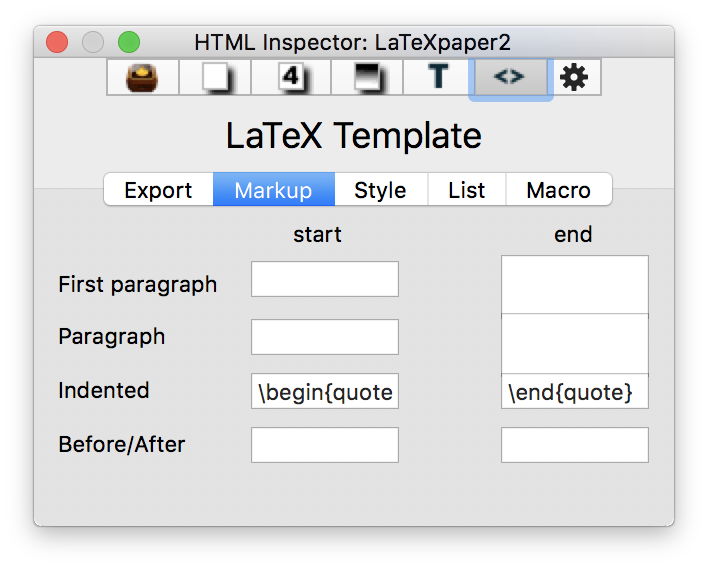Open the page number 4 icon
The height and width of the screenshot is (568, 708).
[x=290, y=77]
